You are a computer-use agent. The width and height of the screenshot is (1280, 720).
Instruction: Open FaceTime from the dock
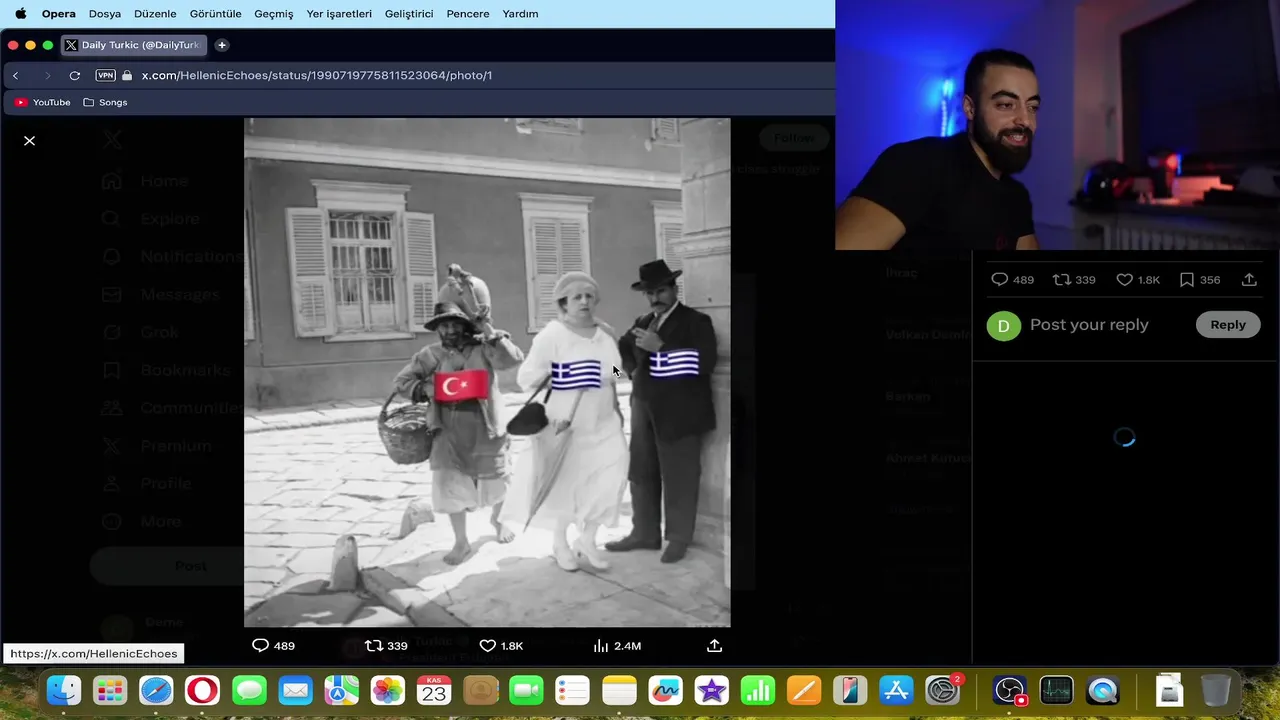[x=526, y=690]
